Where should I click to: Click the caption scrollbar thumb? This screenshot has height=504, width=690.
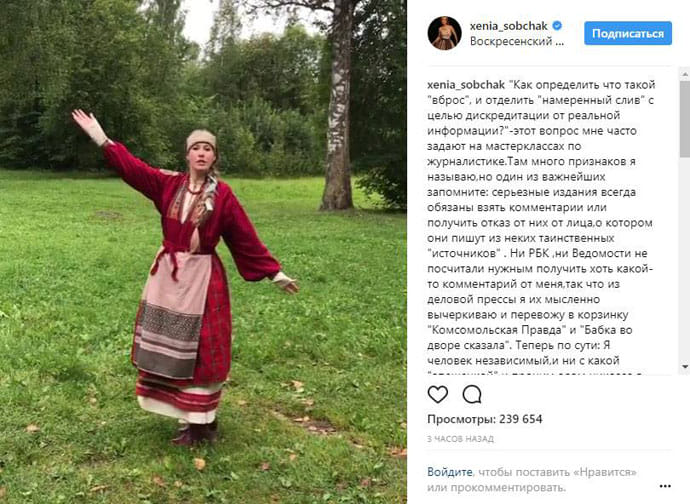tap(685, 119)
